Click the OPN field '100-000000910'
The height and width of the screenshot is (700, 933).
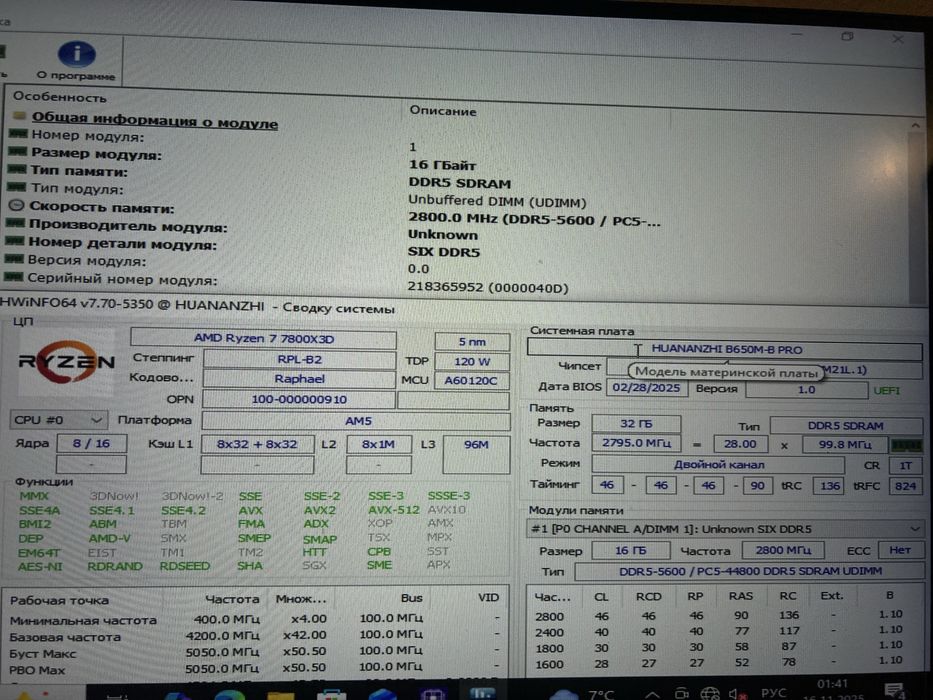coord(299,399)
